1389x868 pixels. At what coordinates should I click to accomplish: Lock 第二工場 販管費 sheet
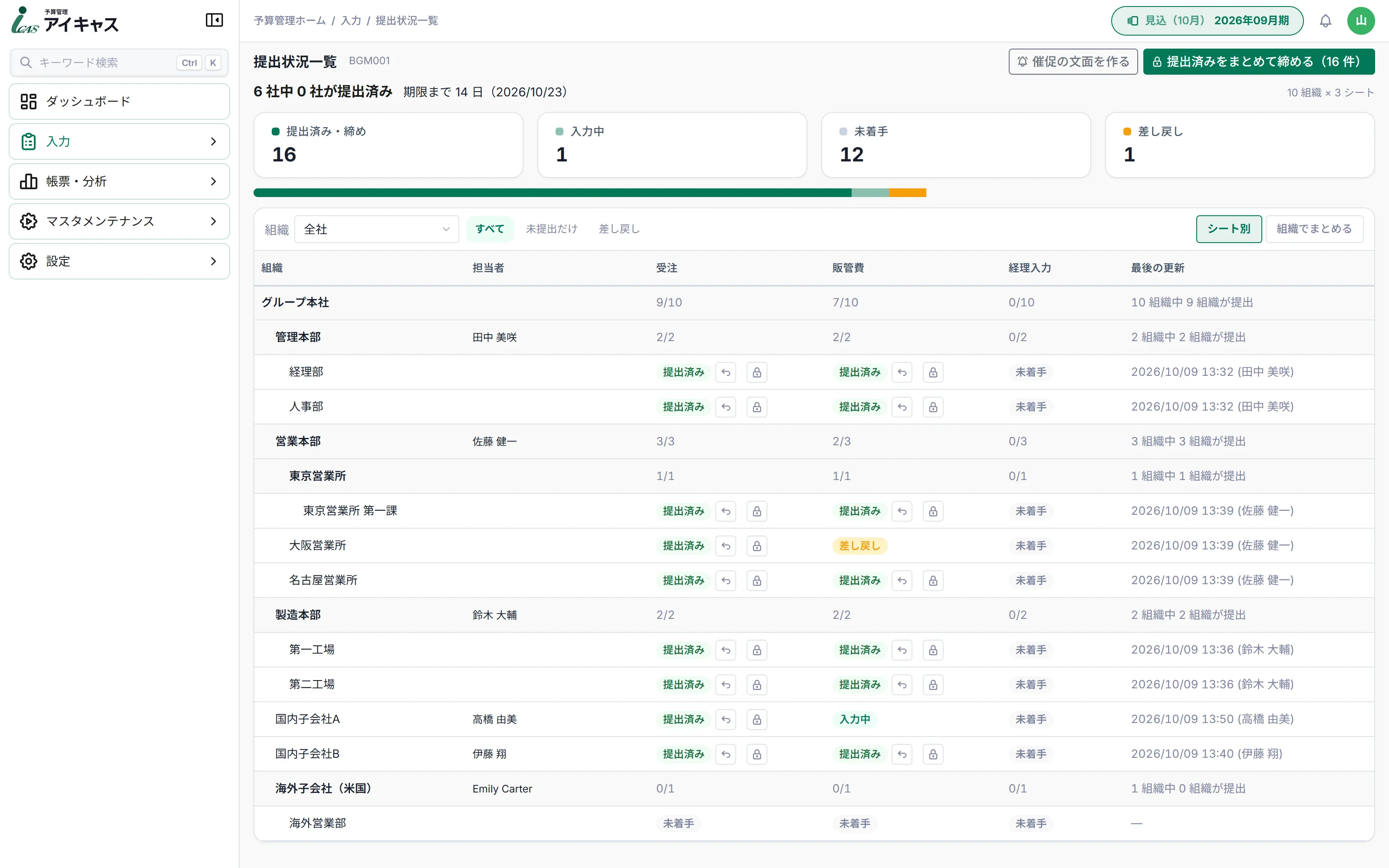coord(933,685)
